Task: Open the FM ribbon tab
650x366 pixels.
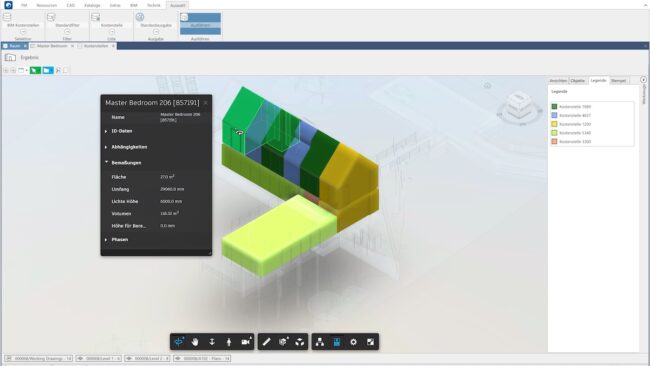Action: point(24,5)
